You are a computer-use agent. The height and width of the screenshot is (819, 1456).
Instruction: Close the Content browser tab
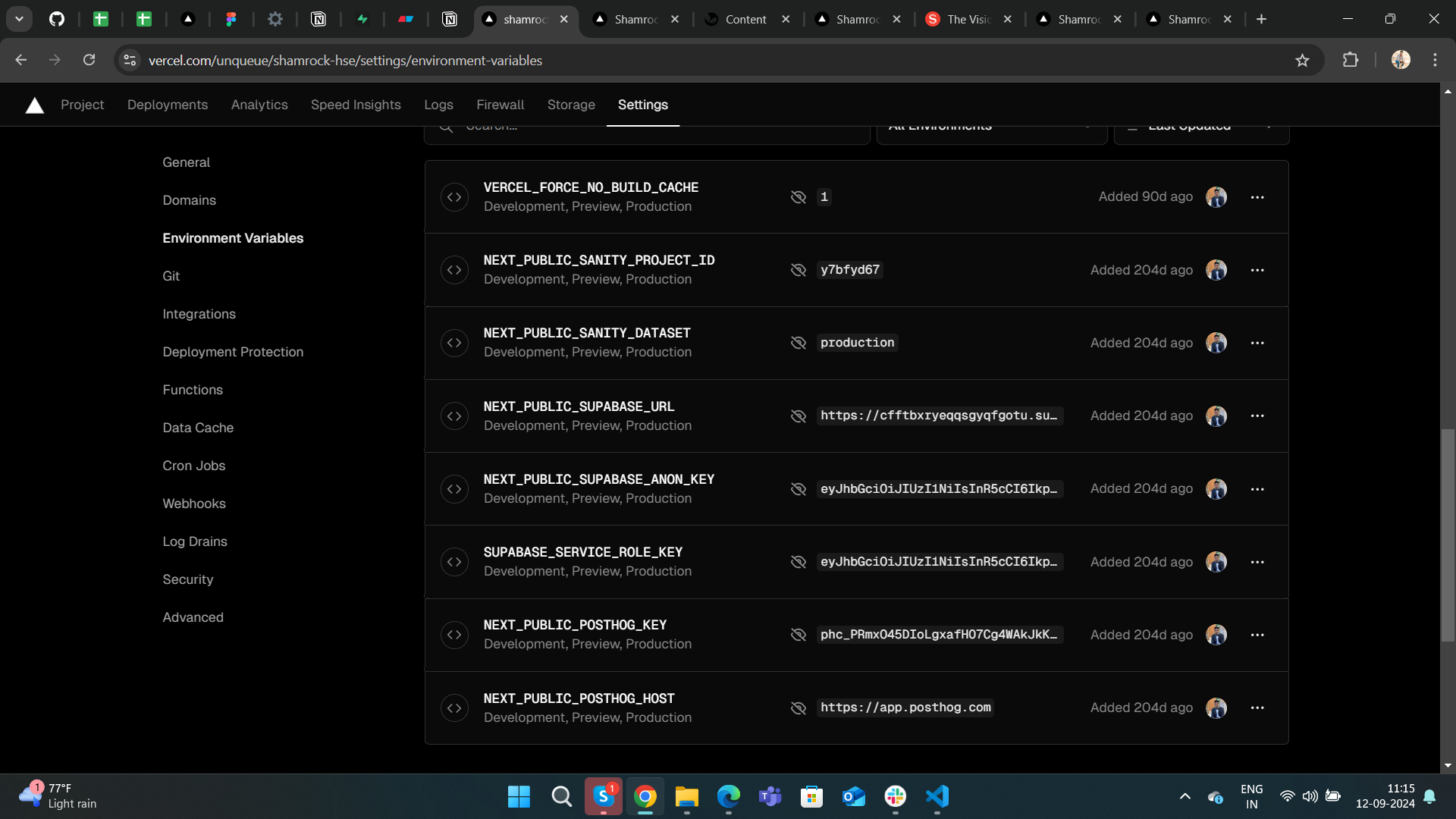(x=786, y=19)
